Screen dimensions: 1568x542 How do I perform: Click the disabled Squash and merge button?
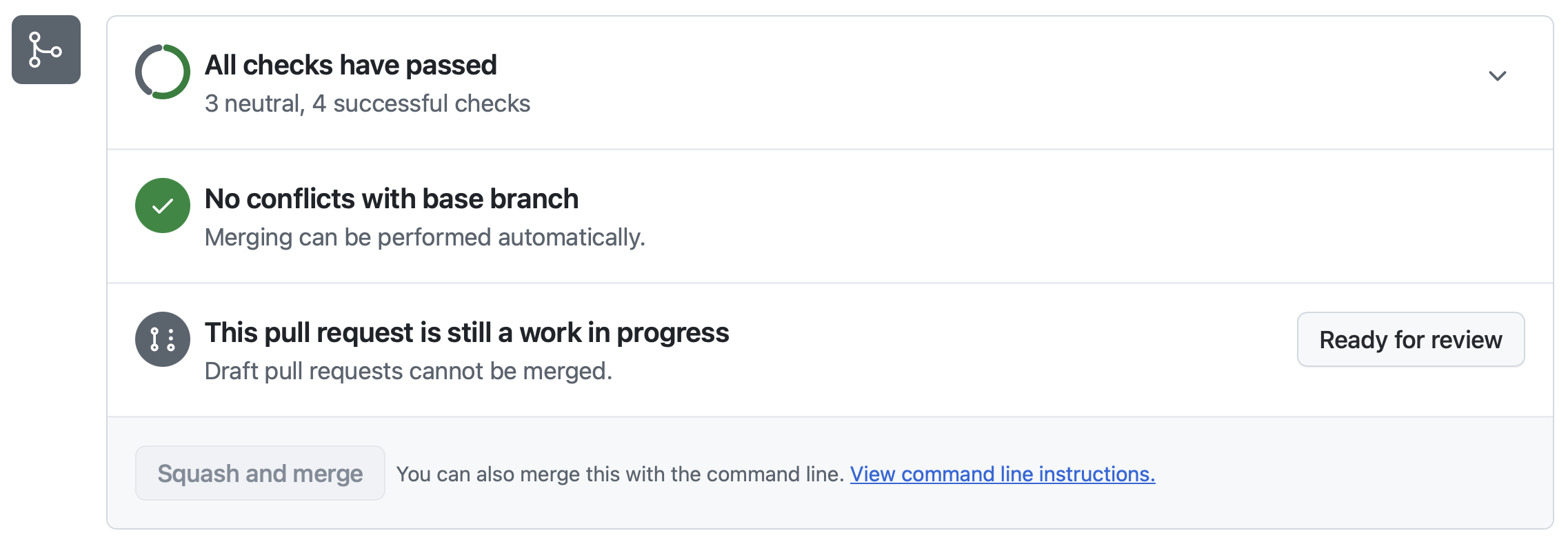click(x=260, y=473)
